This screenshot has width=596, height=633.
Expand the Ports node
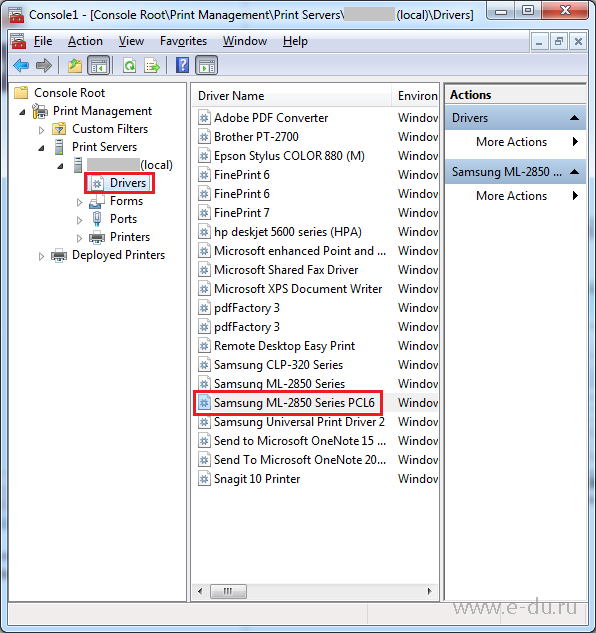(80, 220)
